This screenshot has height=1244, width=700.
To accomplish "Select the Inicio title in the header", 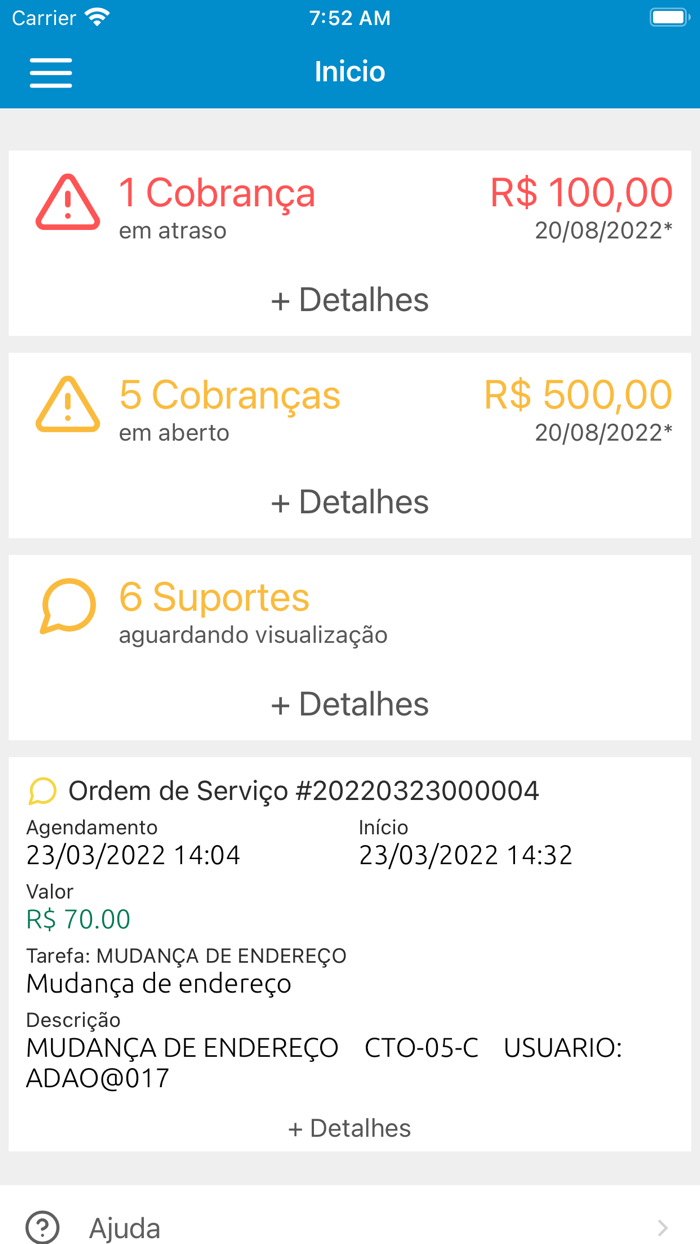I will (349, 72).
